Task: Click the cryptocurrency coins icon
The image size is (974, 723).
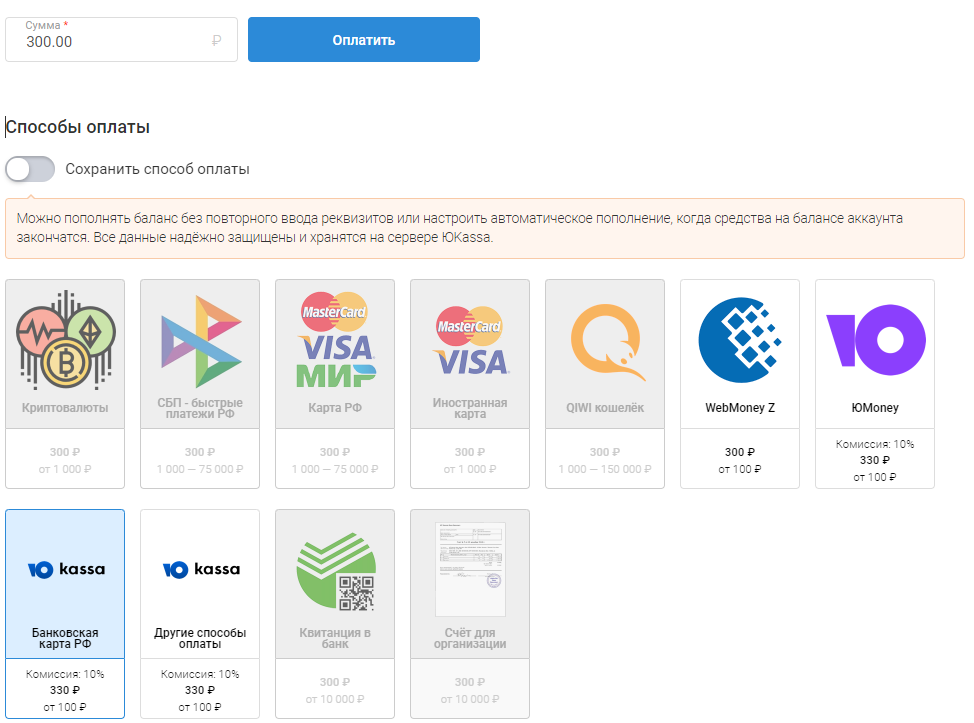Action: [x=65, y=340]
